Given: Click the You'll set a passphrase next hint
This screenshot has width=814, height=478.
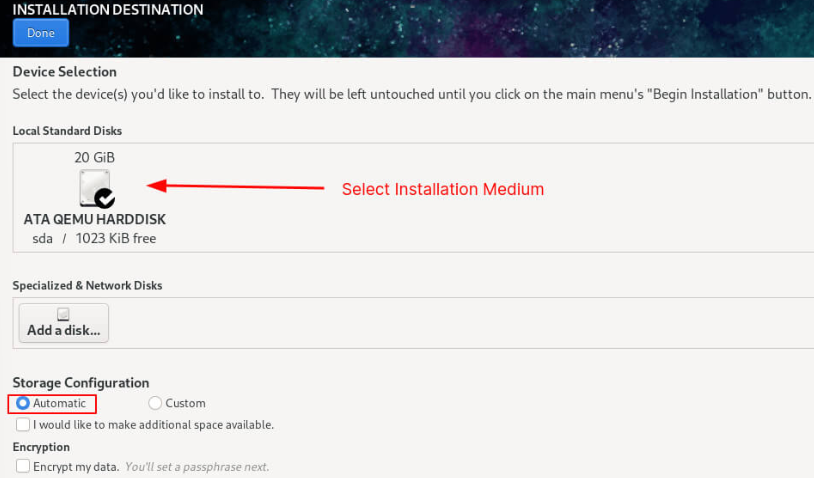Looking at the screenshot, I should pos(197,467).
